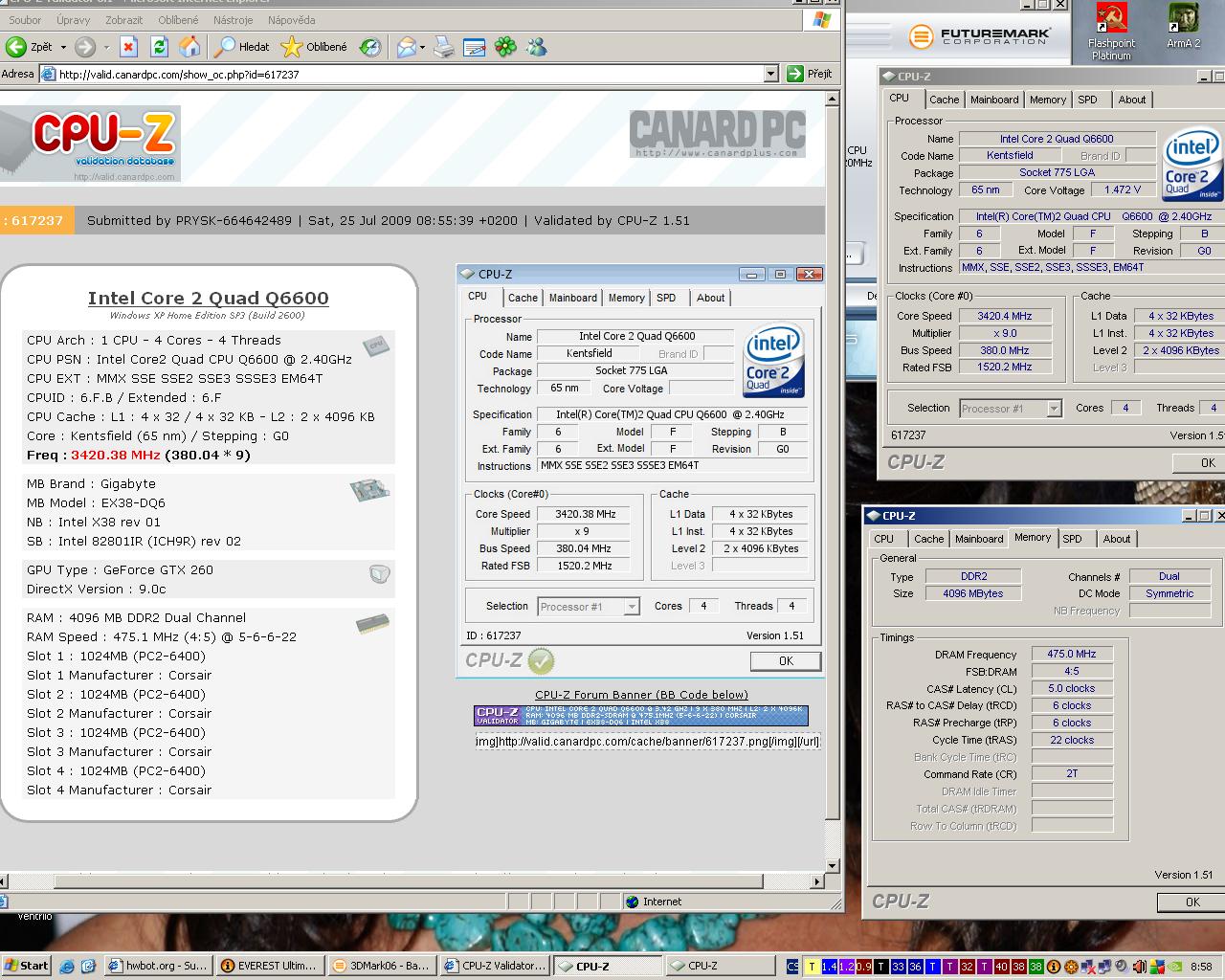Switch to hwbot.org taskbar window

(157, 966)
